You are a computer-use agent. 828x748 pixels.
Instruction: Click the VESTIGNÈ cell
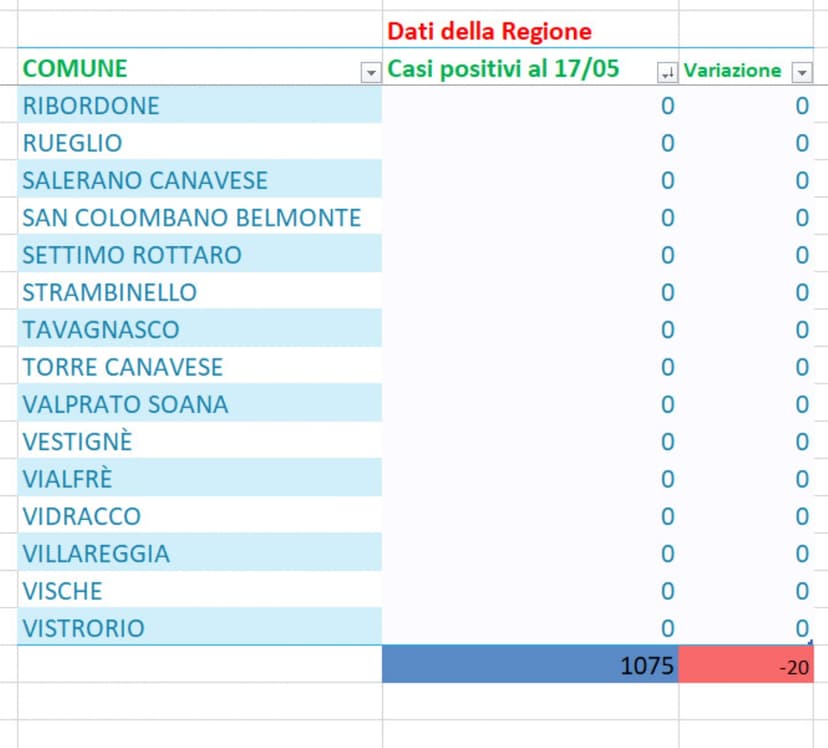coord(77,442)
